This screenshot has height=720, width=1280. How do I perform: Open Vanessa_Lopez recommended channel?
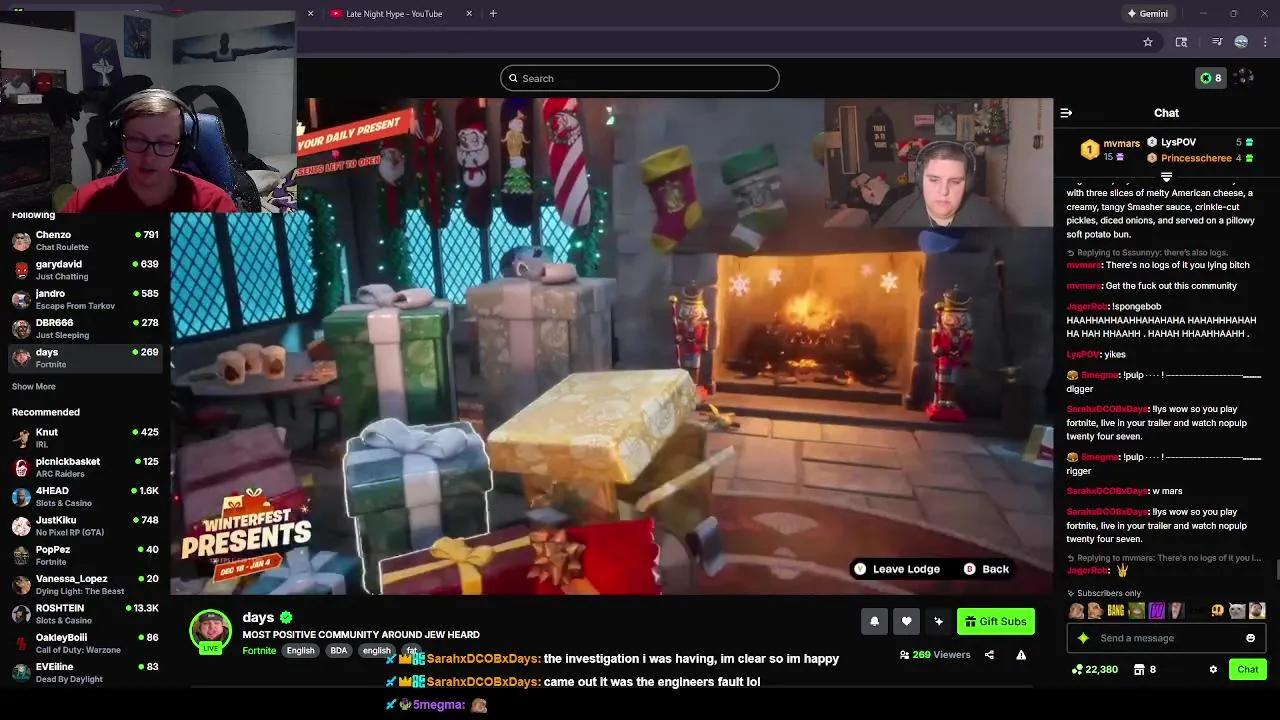point(85,584)
